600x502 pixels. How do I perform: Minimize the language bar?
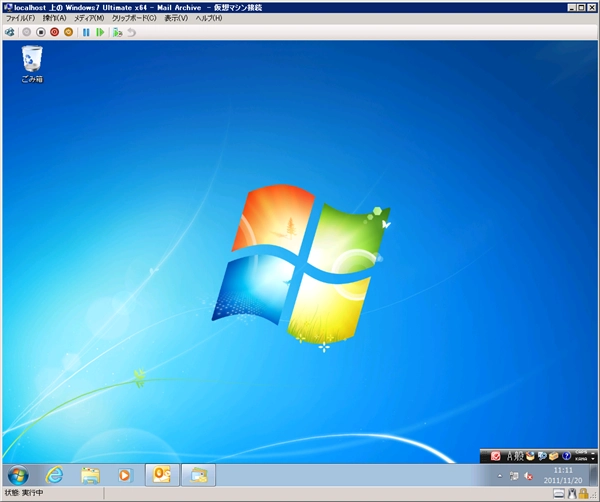click(x=593, y=453)
